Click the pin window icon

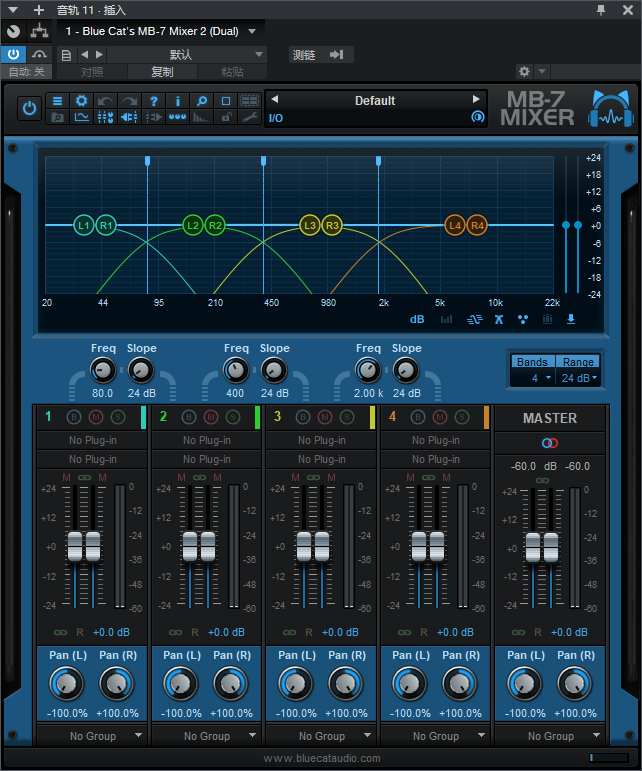click(x=601, y=10)
